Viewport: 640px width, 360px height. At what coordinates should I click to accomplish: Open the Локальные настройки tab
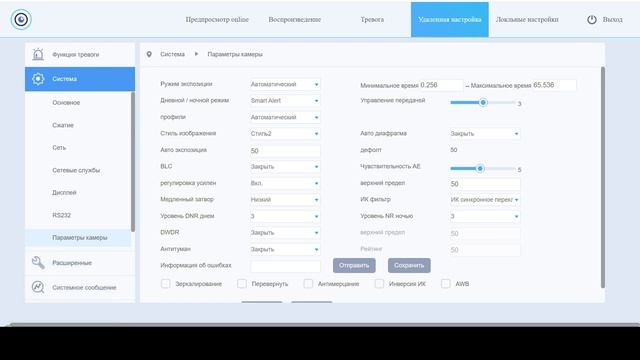(x=527, y=19)
